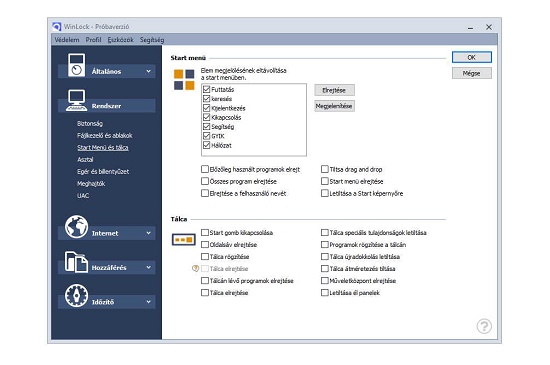Click the Start menü colored squares icon
The image size is (550, 365).
click(x=184, y=80)
